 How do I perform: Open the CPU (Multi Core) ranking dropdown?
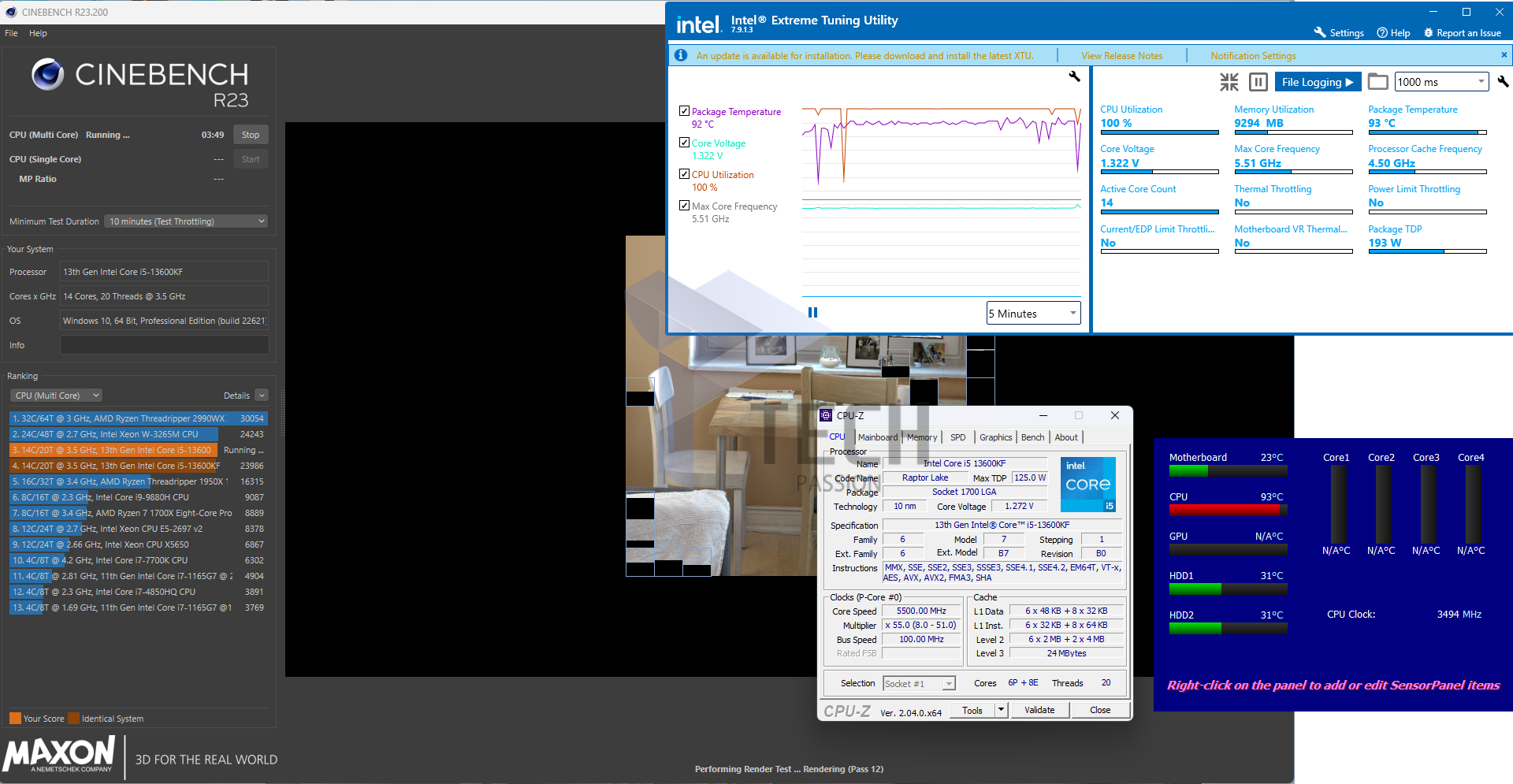pos(57,396)
